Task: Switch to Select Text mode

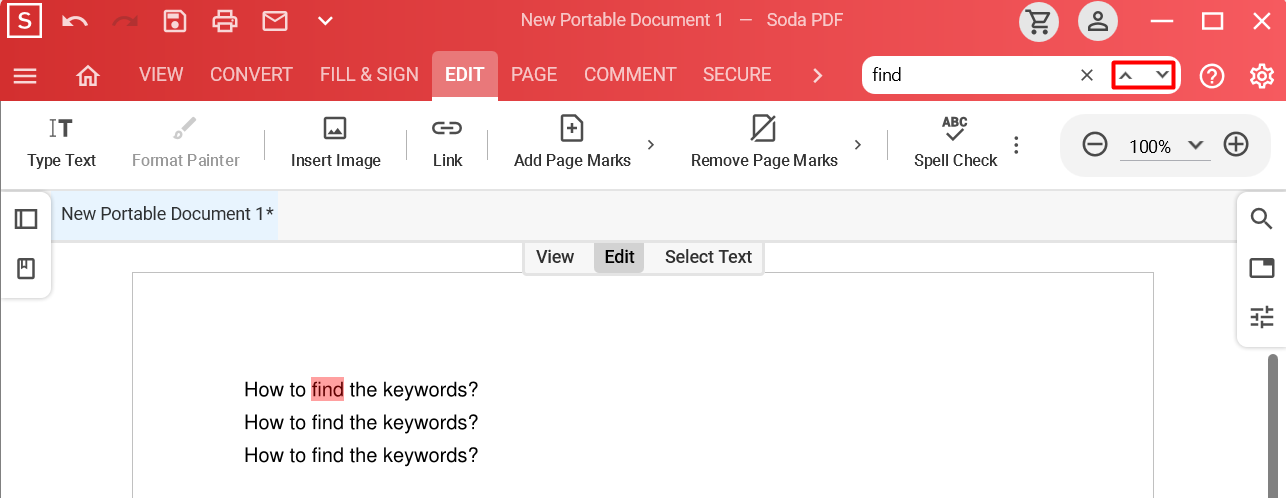Action: tap(708, 257)
